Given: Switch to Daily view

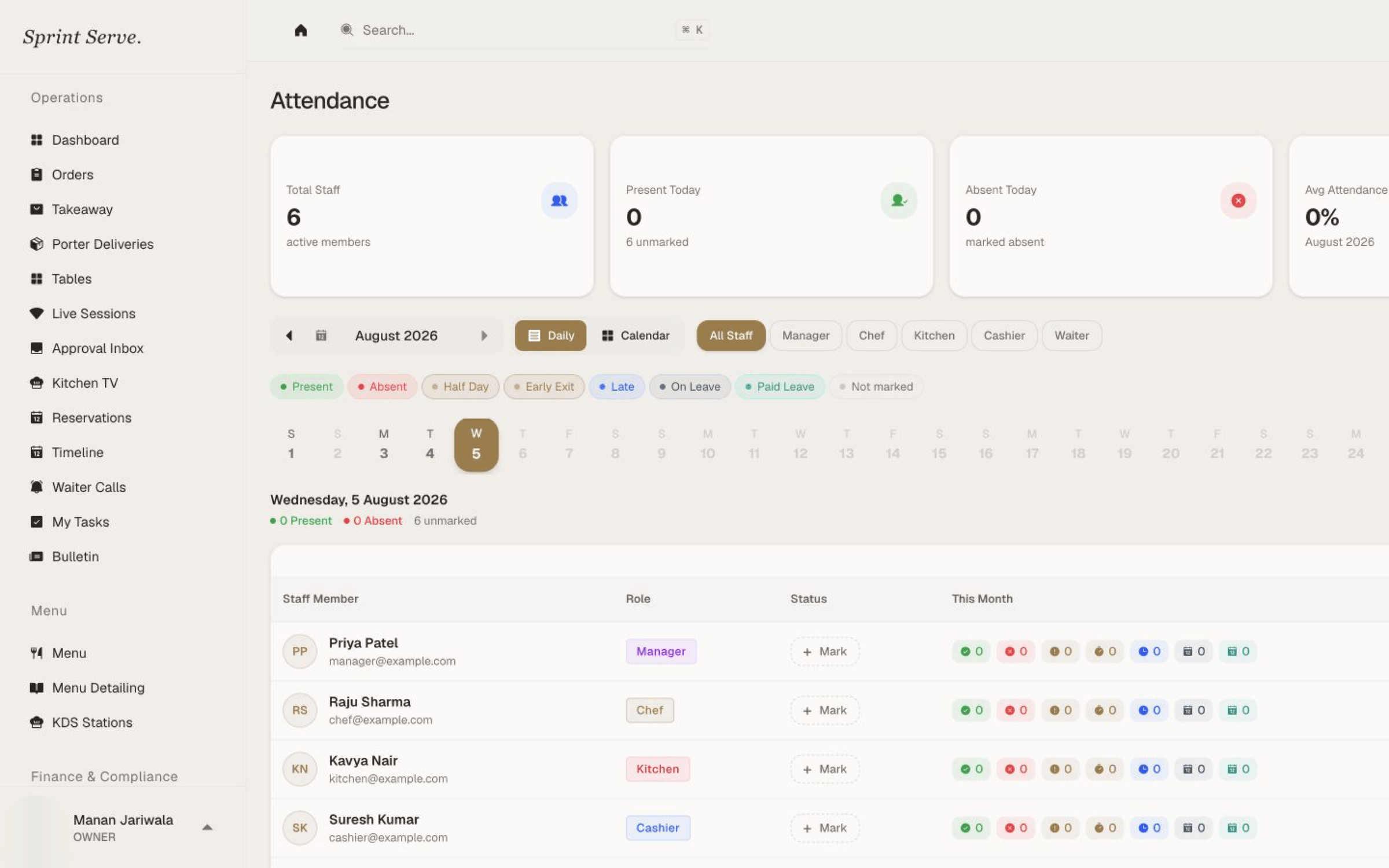Looking at the screenshot, I should pos(550,336).
